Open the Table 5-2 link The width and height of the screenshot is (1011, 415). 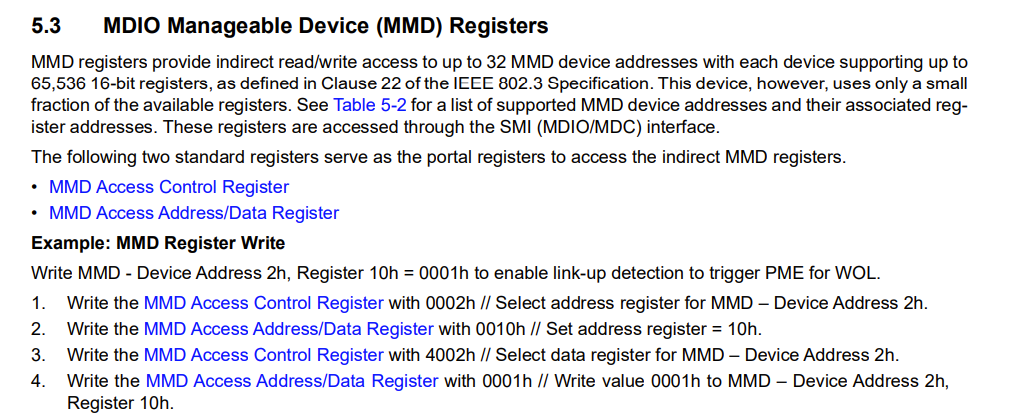(x=365, y=104)
